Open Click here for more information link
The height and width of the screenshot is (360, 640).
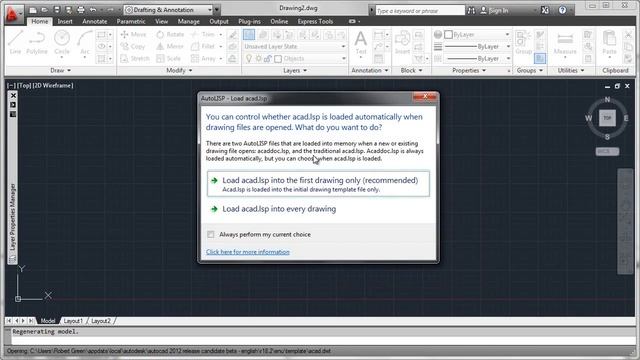(x=248, y=252)
